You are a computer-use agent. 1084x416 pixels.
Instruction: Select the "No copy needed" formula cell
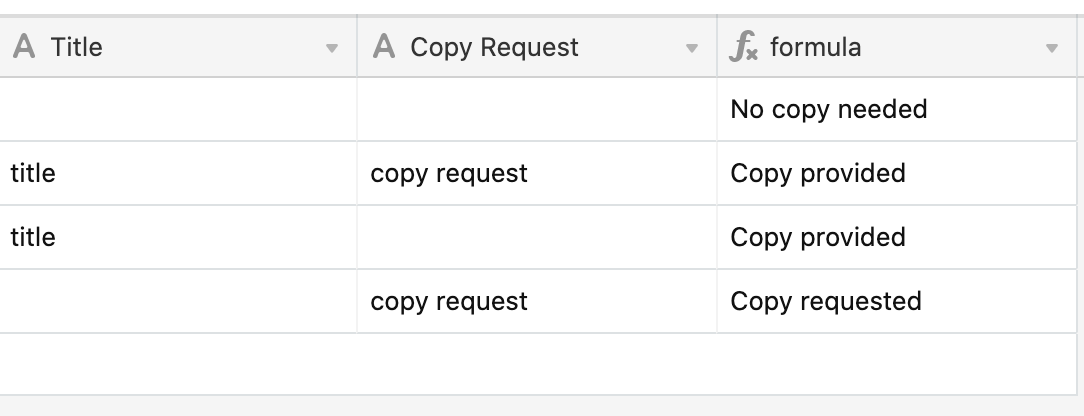pyautogui.click(x=897, y=109)
